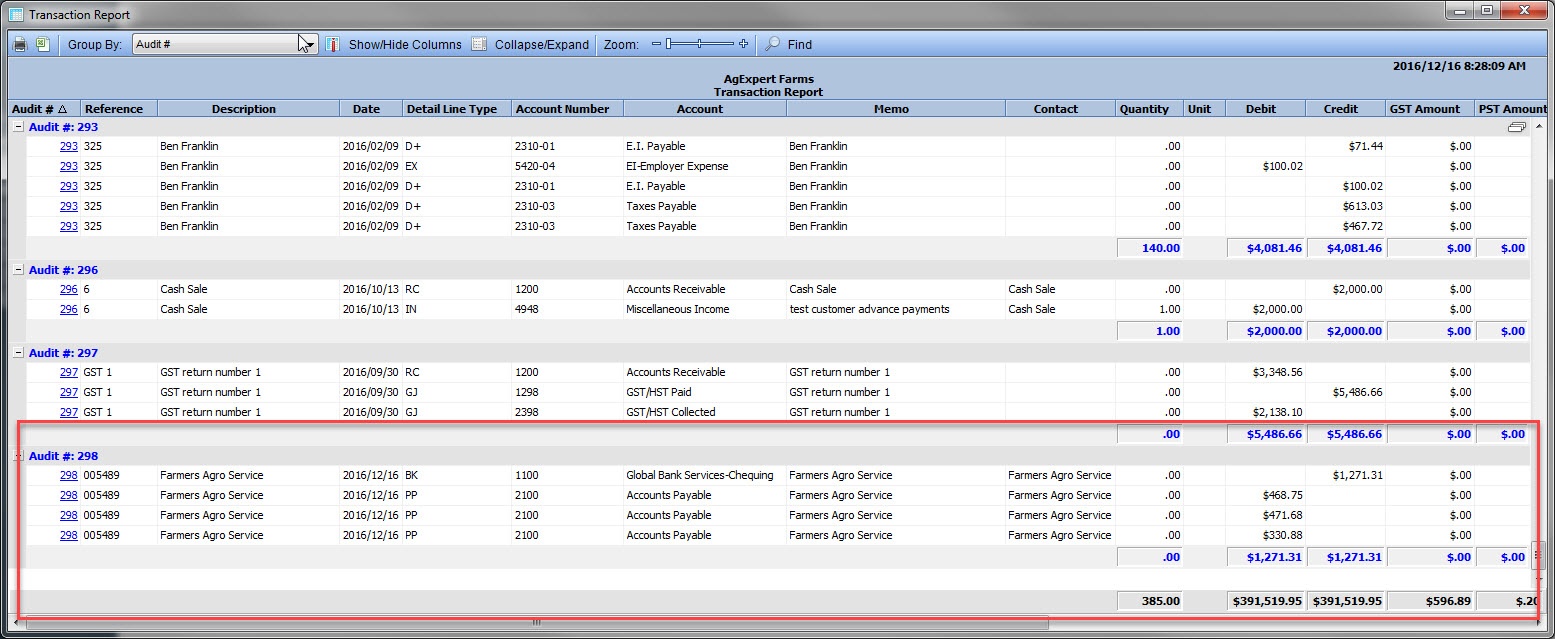Collapse the Audit #: 293 group
The width and height of the screenshot is (1555, 639).
point(17,127)
